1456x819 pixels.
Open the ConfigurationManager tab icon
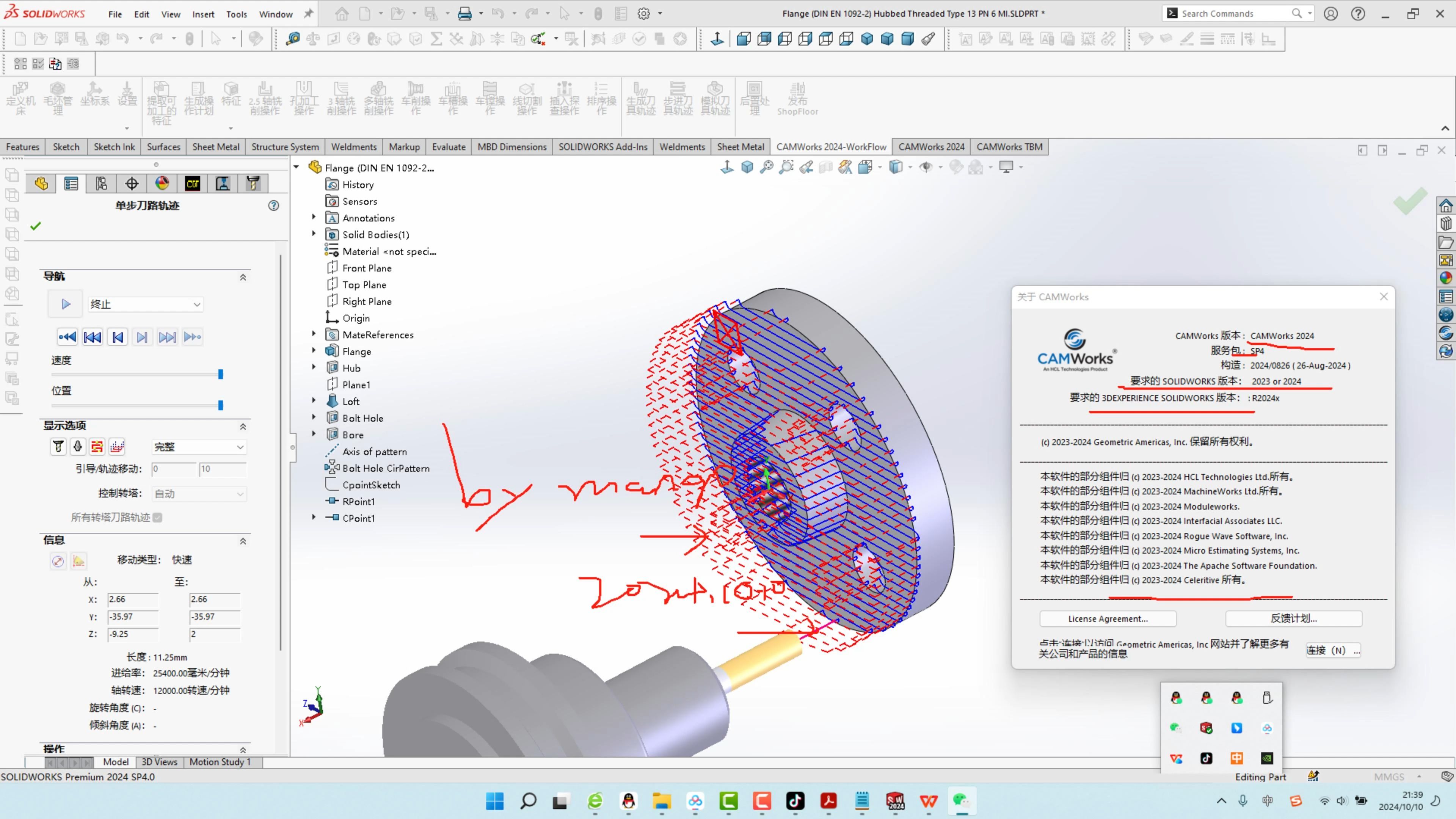coord(101,184)
